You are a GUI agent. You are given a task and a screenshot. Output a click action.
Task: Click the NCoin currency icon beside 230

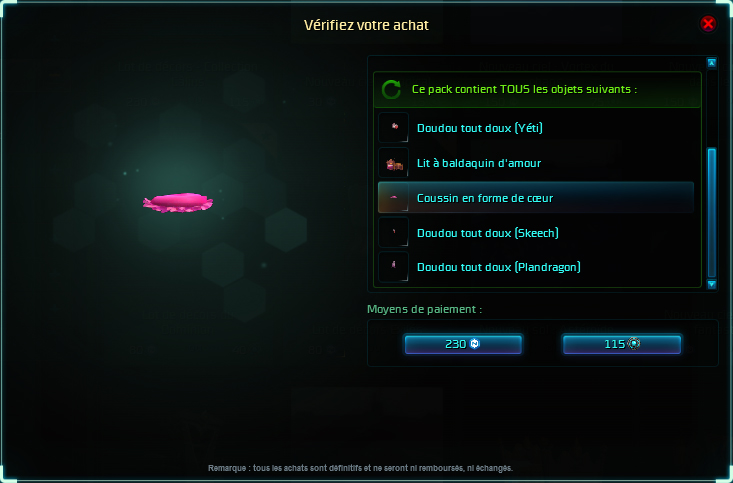click(x=475, y=344)
